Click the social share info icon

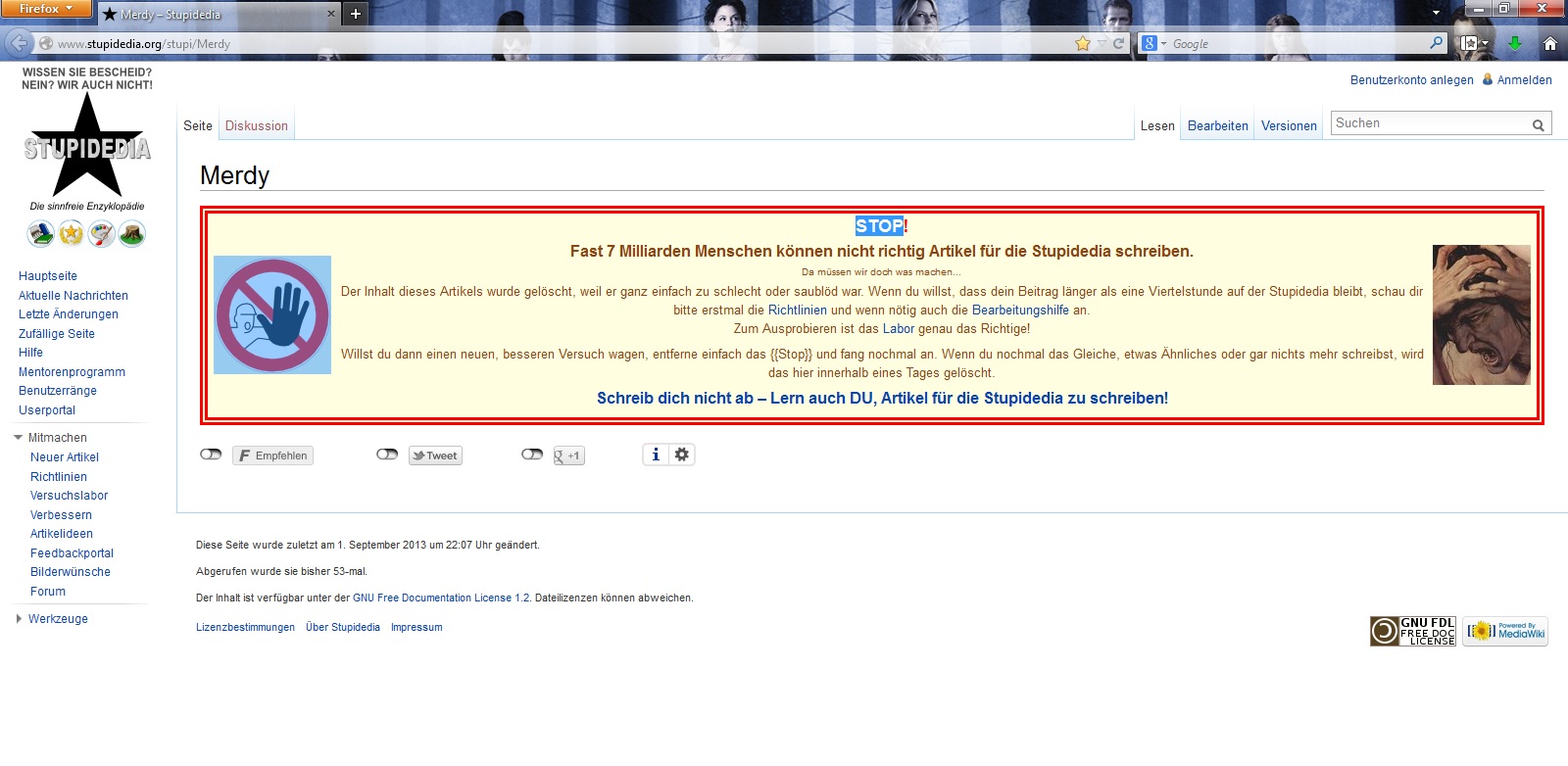coord(656,455)
